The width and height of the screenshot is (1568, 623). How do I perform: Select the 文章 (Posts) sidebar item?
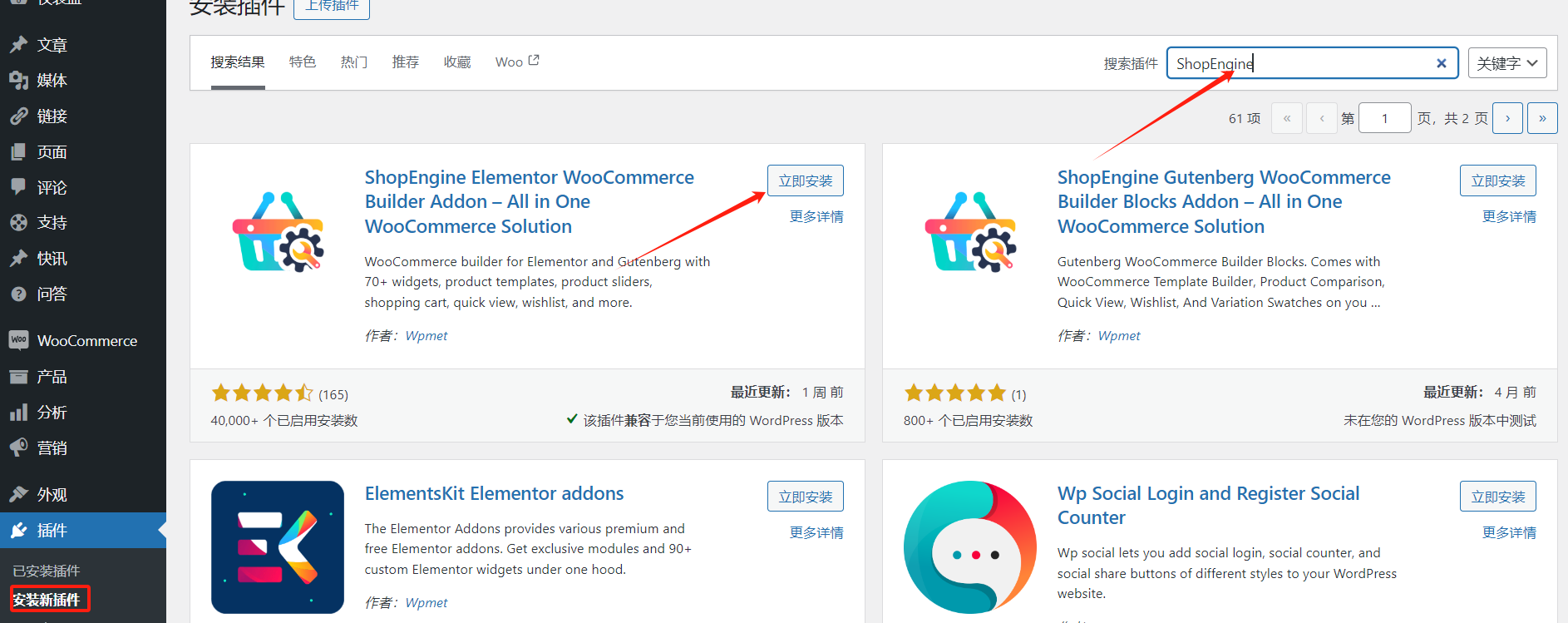coord(52,44)
